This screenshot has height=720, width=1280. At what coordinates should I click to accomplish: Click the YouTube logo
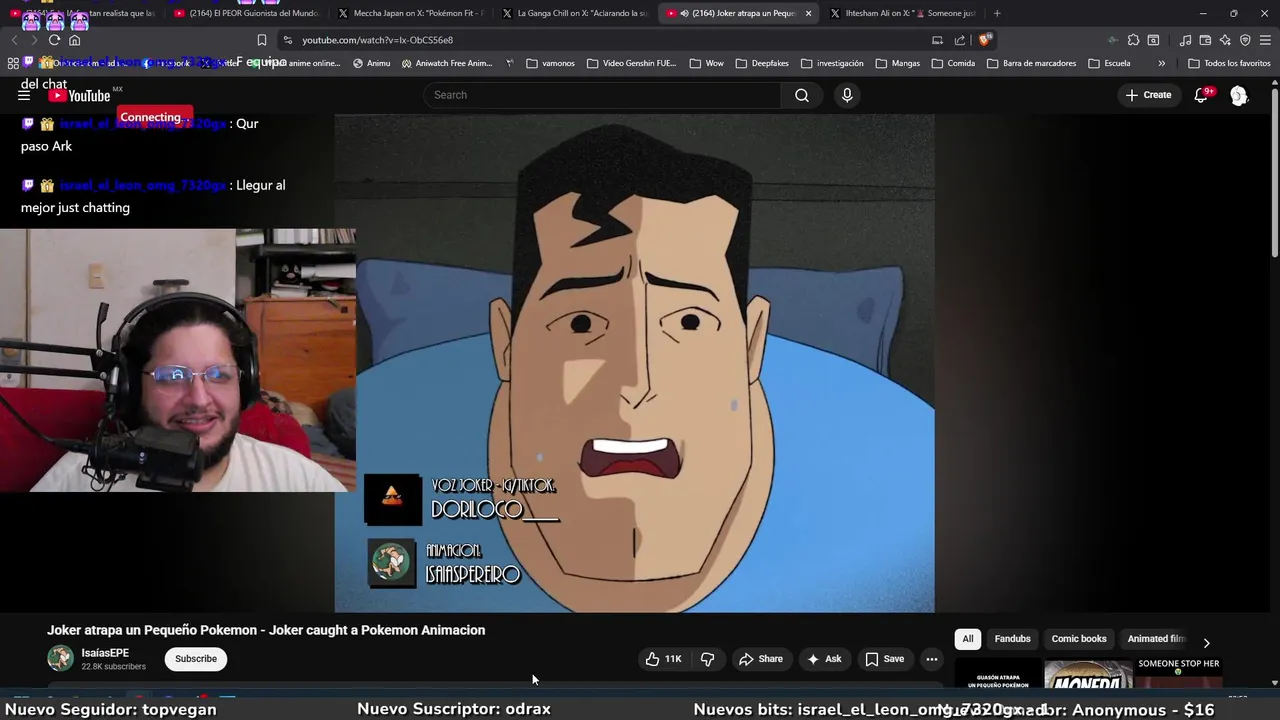[80, 95]
